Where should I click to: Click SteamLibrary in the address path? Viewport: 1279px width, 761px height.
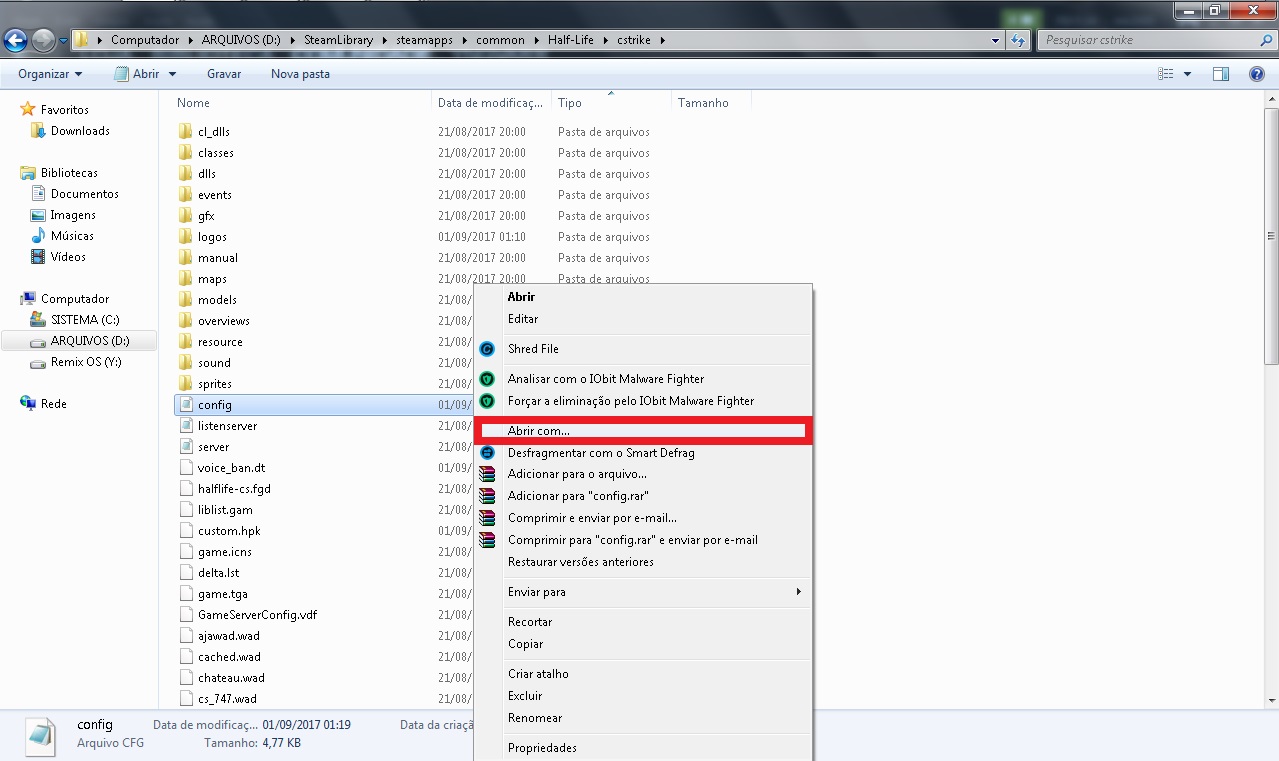(340, 40)
